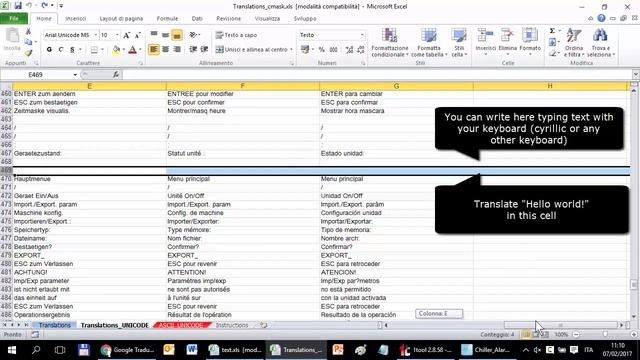Click the red font color A

point(132,49)
